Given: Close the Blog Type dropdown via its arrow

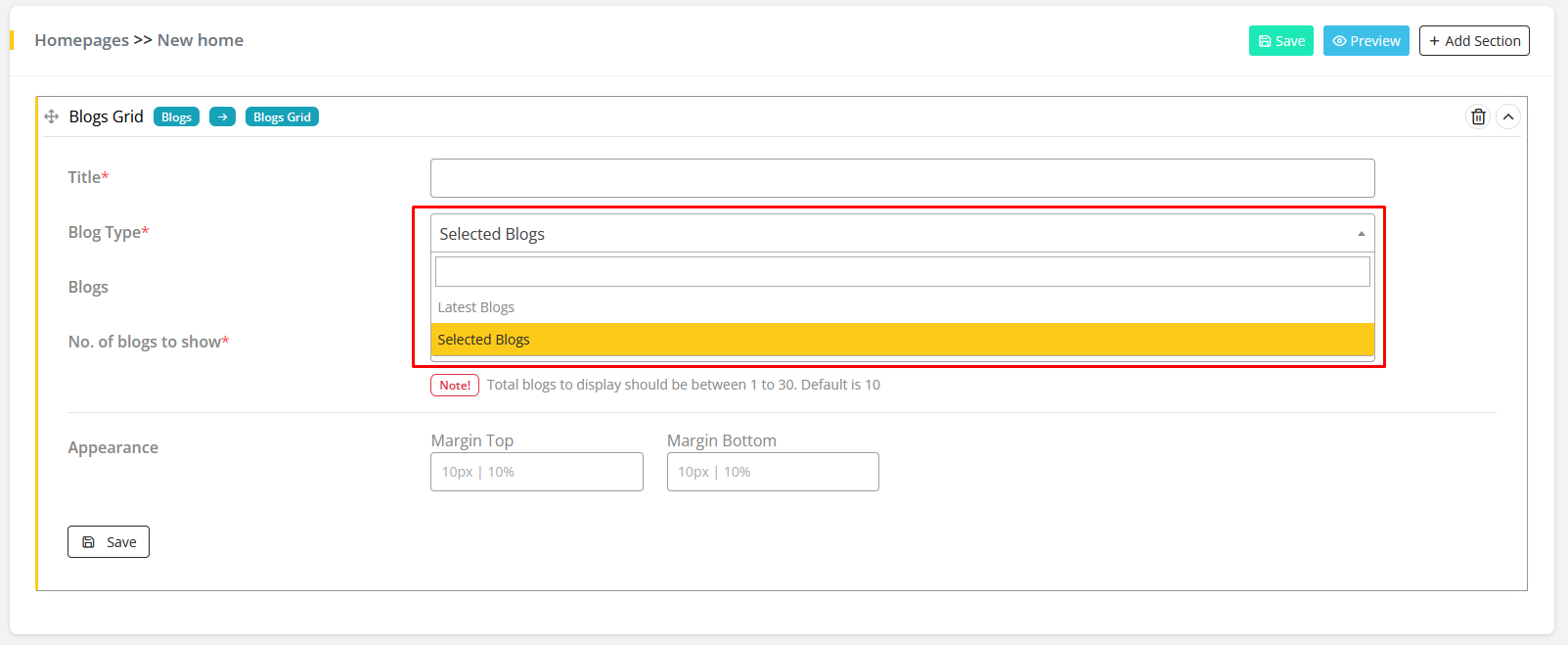Looking at the screenshot, I should click(x=1361, y=234).
